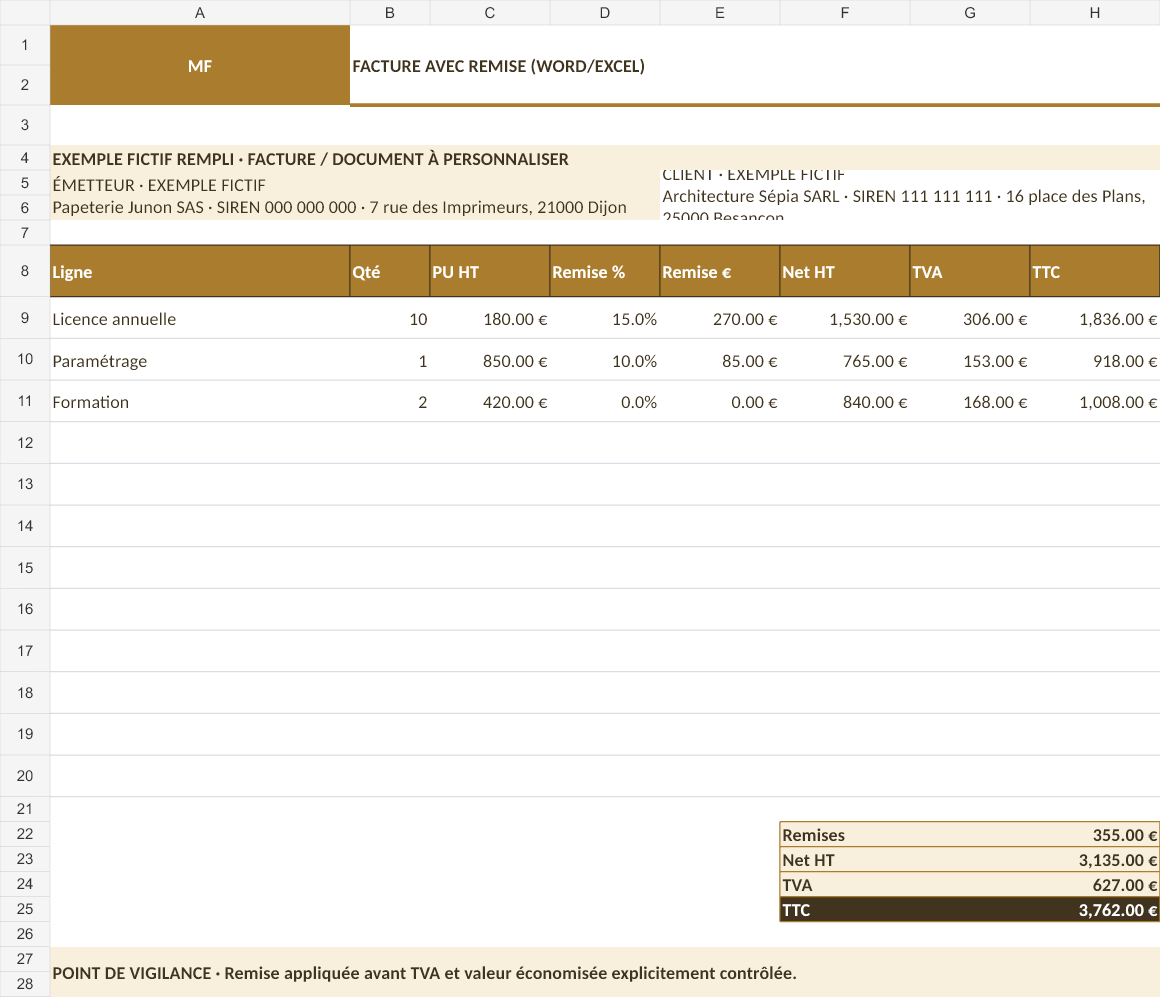
Task: Click the 765.00 € net amount
Action: pyautogui.click(x=845, y=360)
